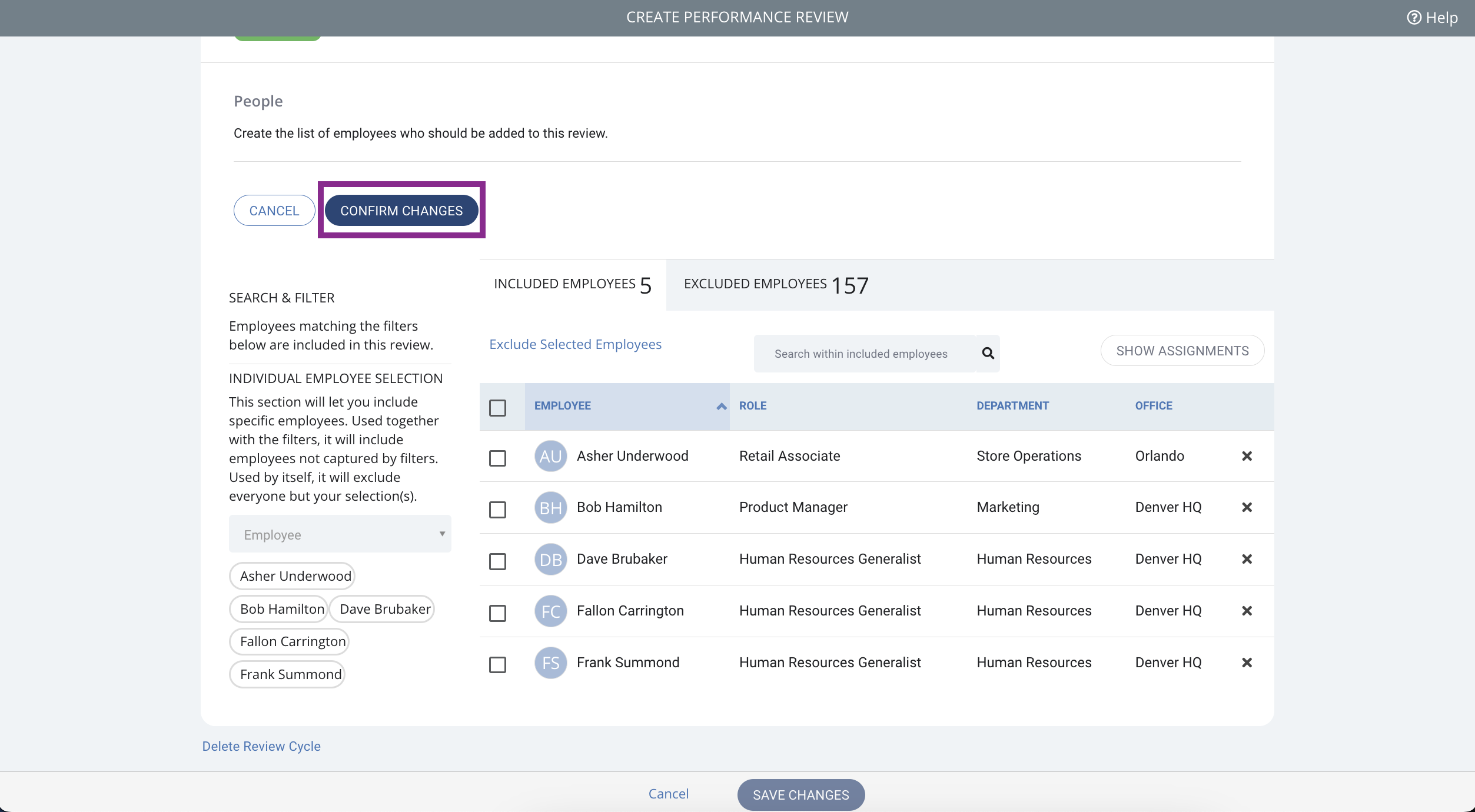Click the BH avatar for Bob Hamilton

[x=550, y=507]
